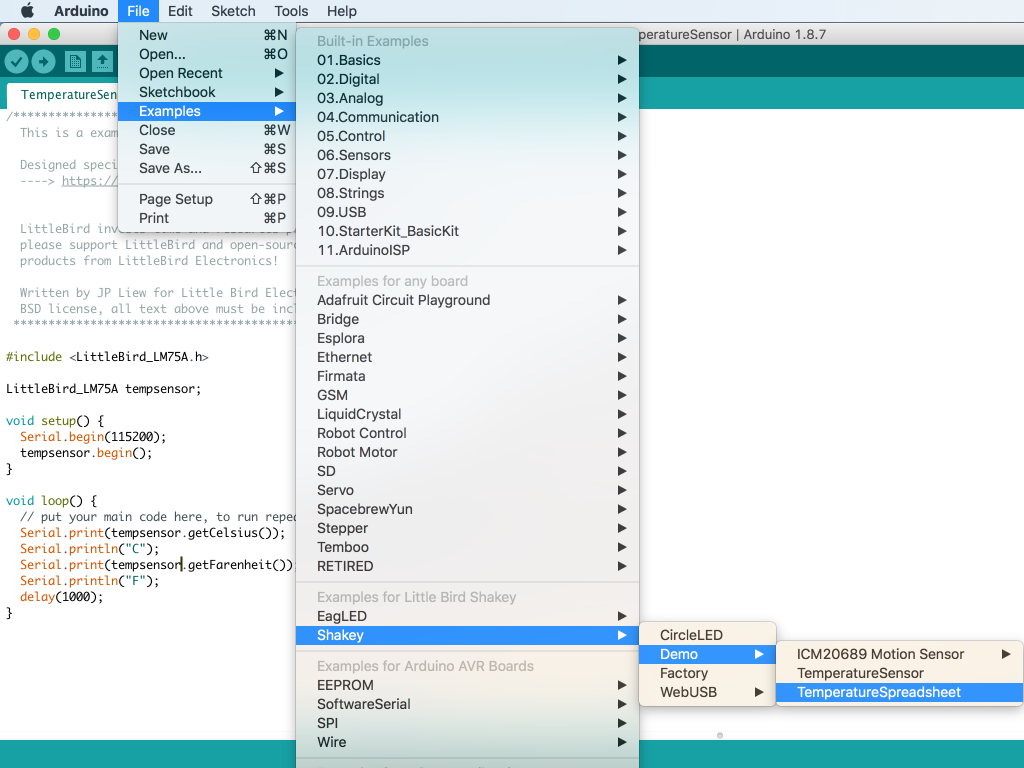This screenshot has width=1024, height=768.
Task: Open the EagLED examples entry
Action: click(x=468, y=616)
